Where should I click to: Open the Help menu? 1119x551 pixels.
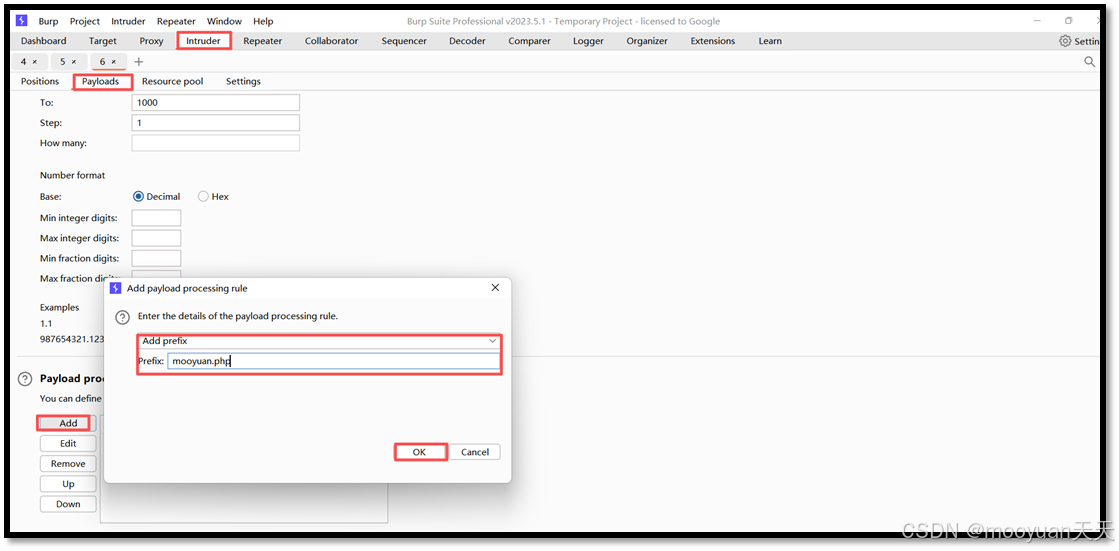(263, 21)
